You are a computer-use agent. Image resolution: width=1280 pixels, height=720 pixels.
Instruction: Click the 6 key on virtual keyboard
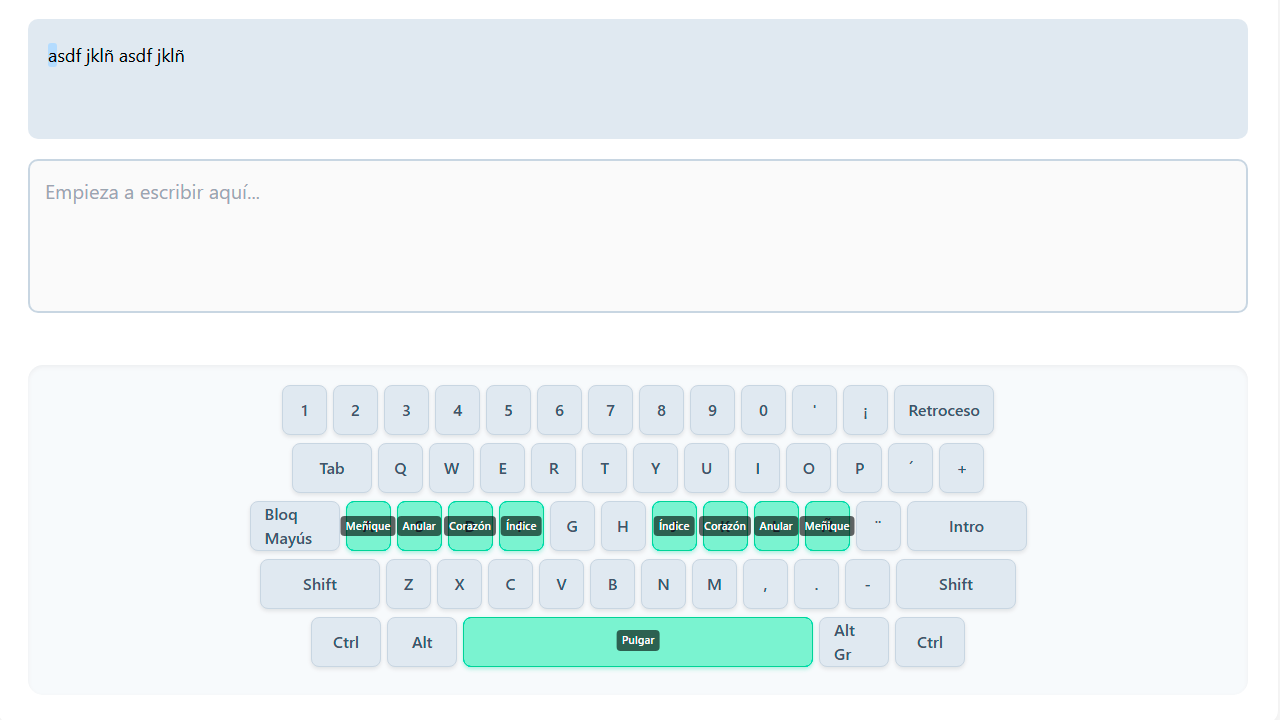[560, 410]
